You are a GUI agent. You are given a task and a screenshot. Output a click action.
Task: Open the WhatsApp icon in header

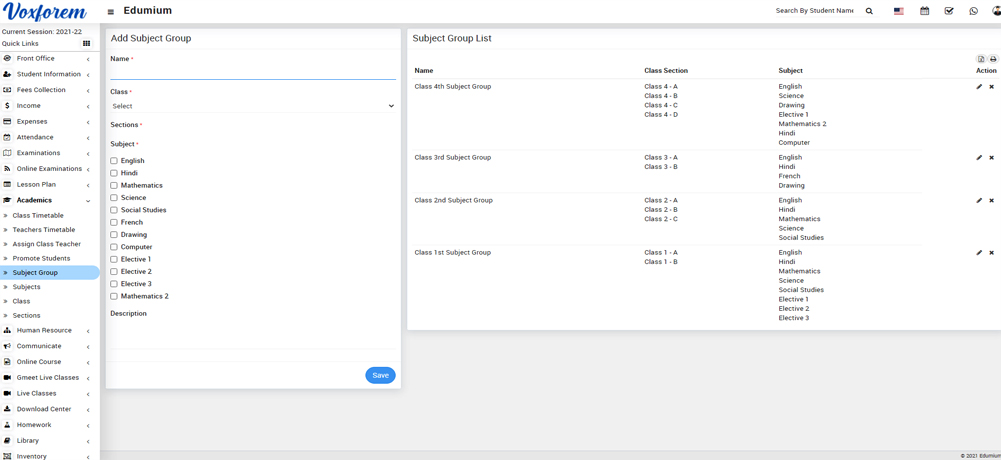click(x=973, y=11)
